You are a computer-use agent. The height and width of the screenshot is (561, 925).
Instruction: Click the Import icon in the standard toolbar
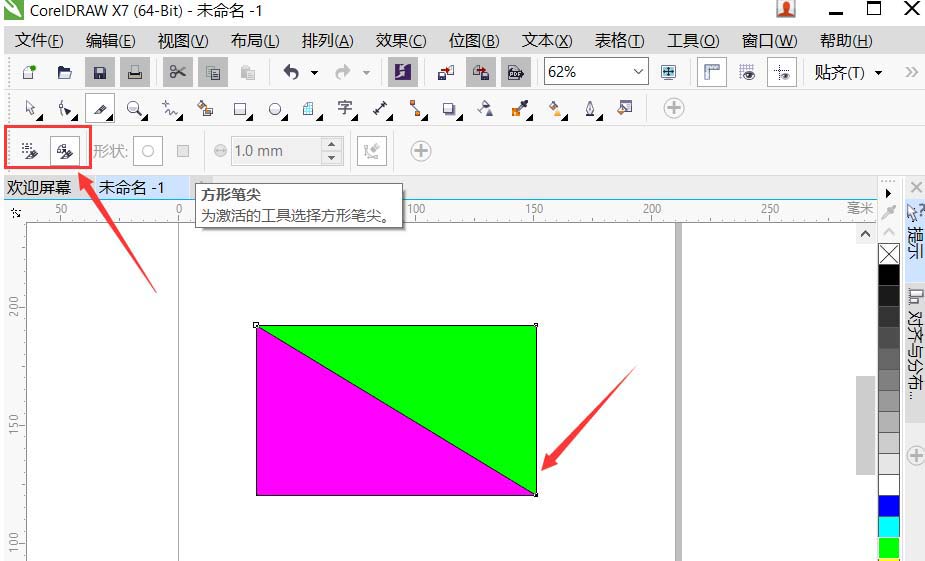coord(446,73)
